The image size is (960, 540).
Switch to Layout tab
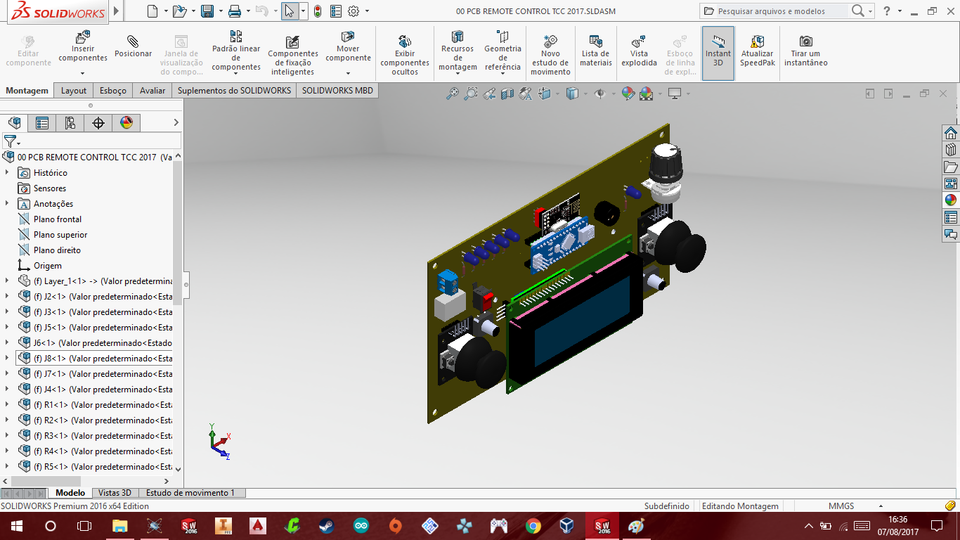click(73, 91)
